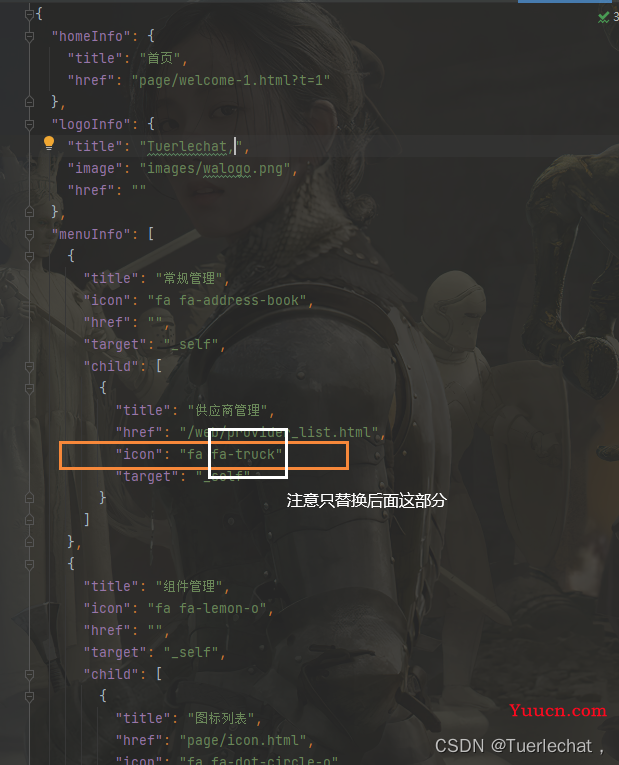Click the fa-address-book icon value
This screenshot has width=619, height=765.
tap(227, 301)
